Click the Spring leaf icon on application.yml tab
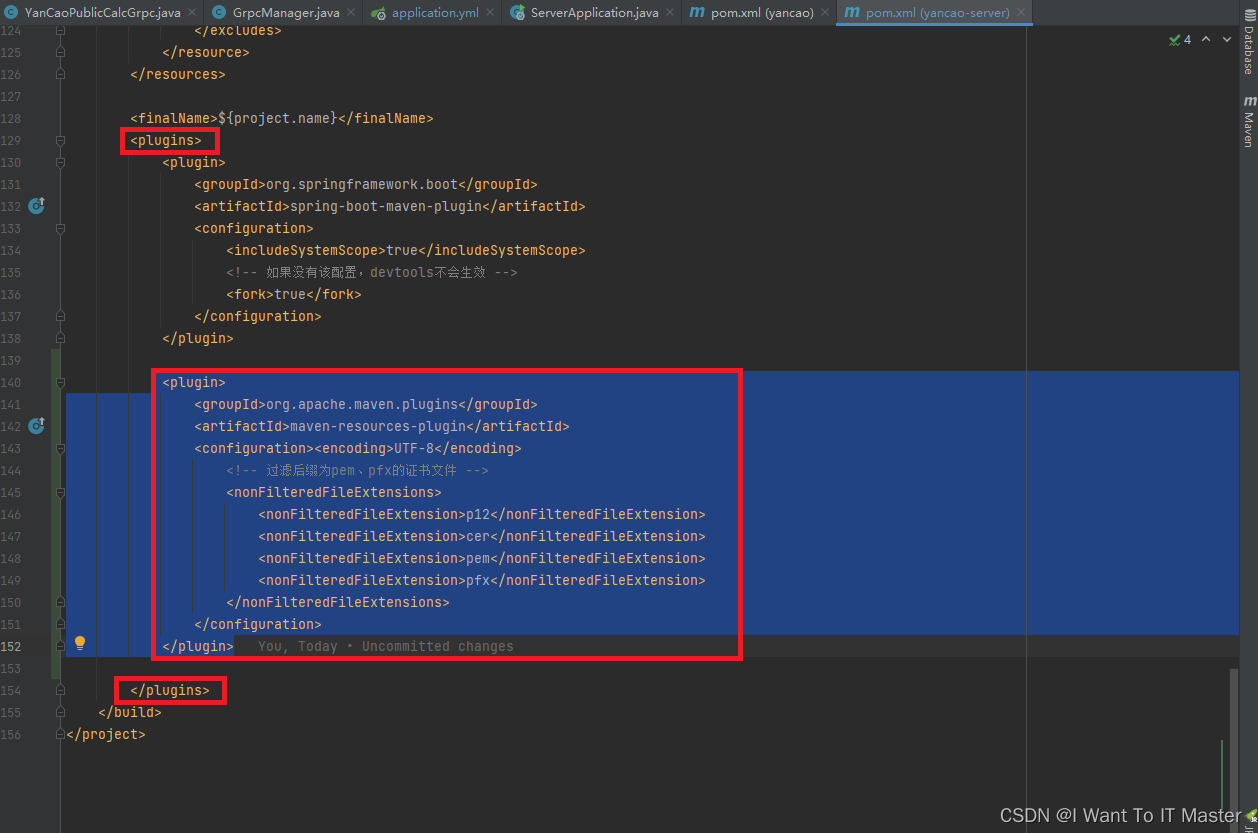 pyautogui.click(x=378, y=13)
